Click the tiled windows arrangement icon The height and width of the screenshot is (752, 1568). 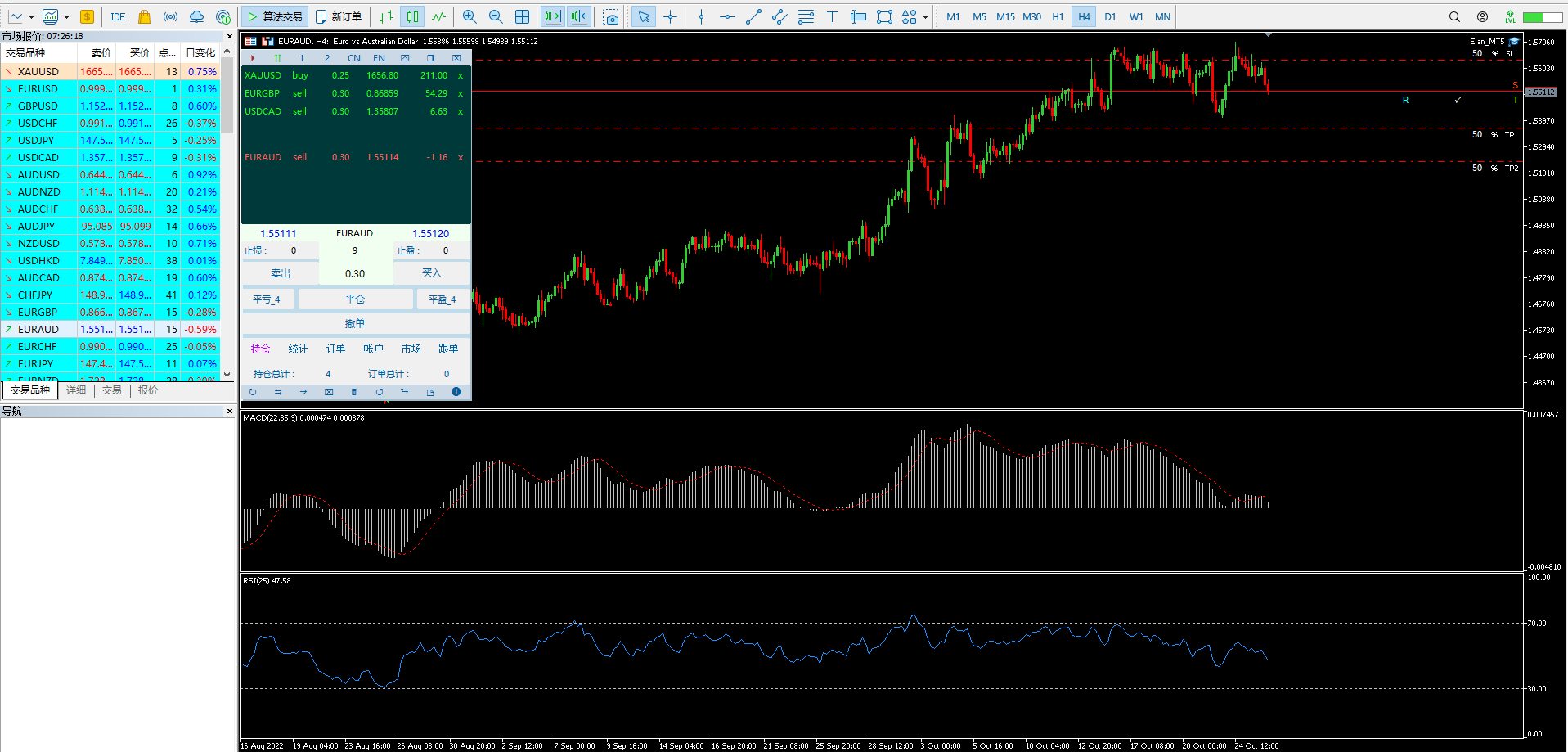(522, 16)
